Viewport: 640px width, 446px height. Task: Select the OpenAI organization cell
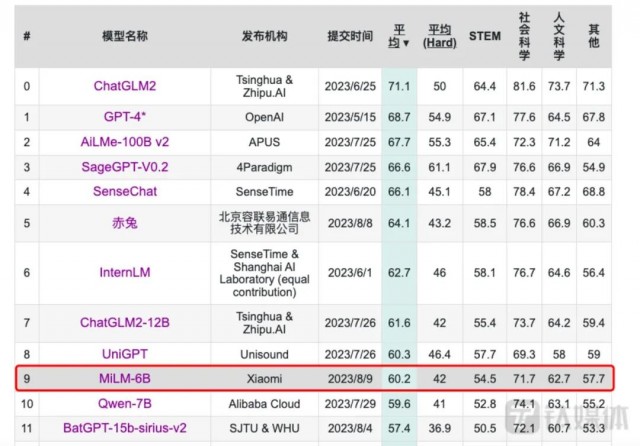click(x=264, y=117)
